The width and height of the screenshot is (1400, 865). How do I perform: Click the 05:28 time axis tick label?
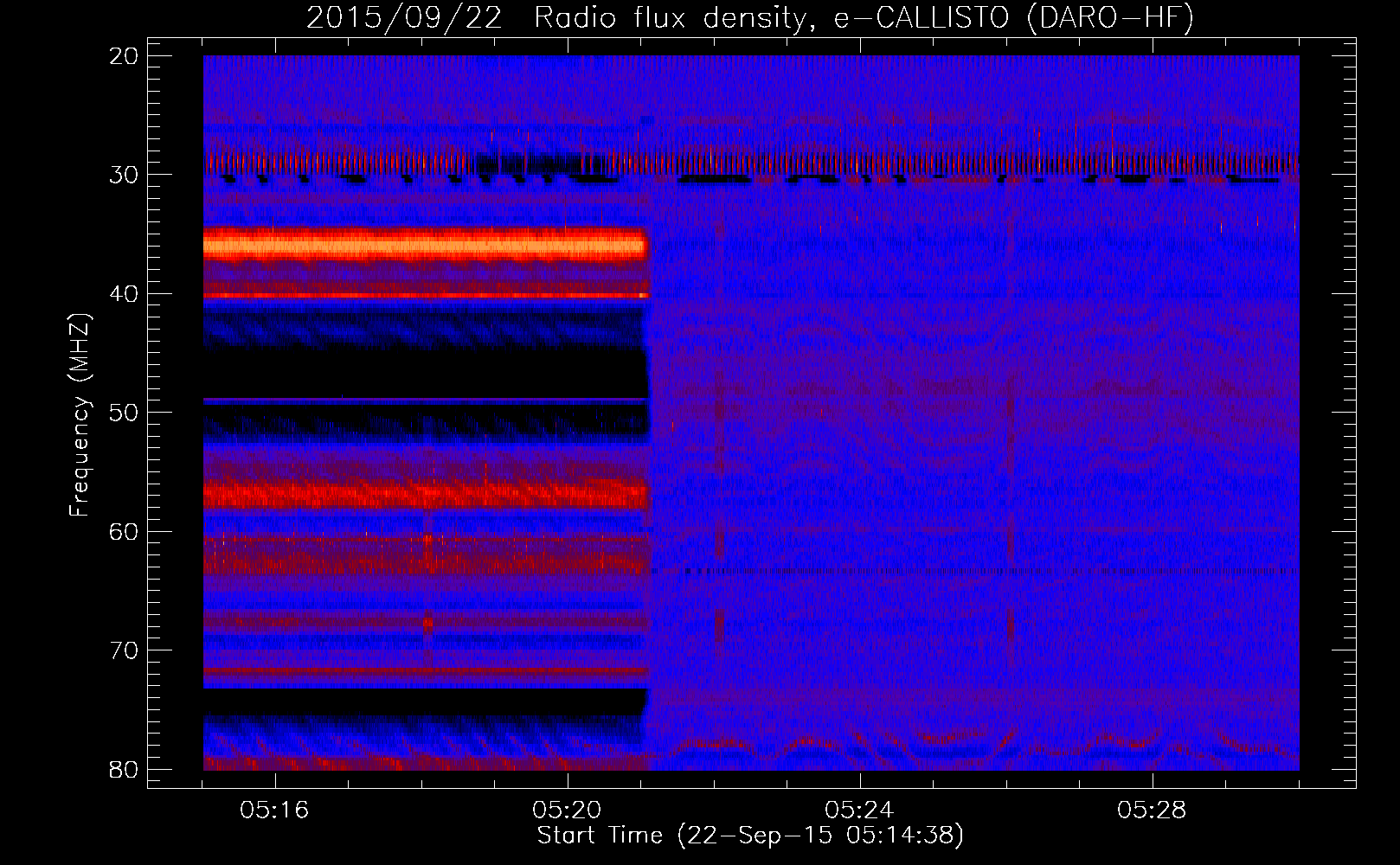coord(1152,811)
